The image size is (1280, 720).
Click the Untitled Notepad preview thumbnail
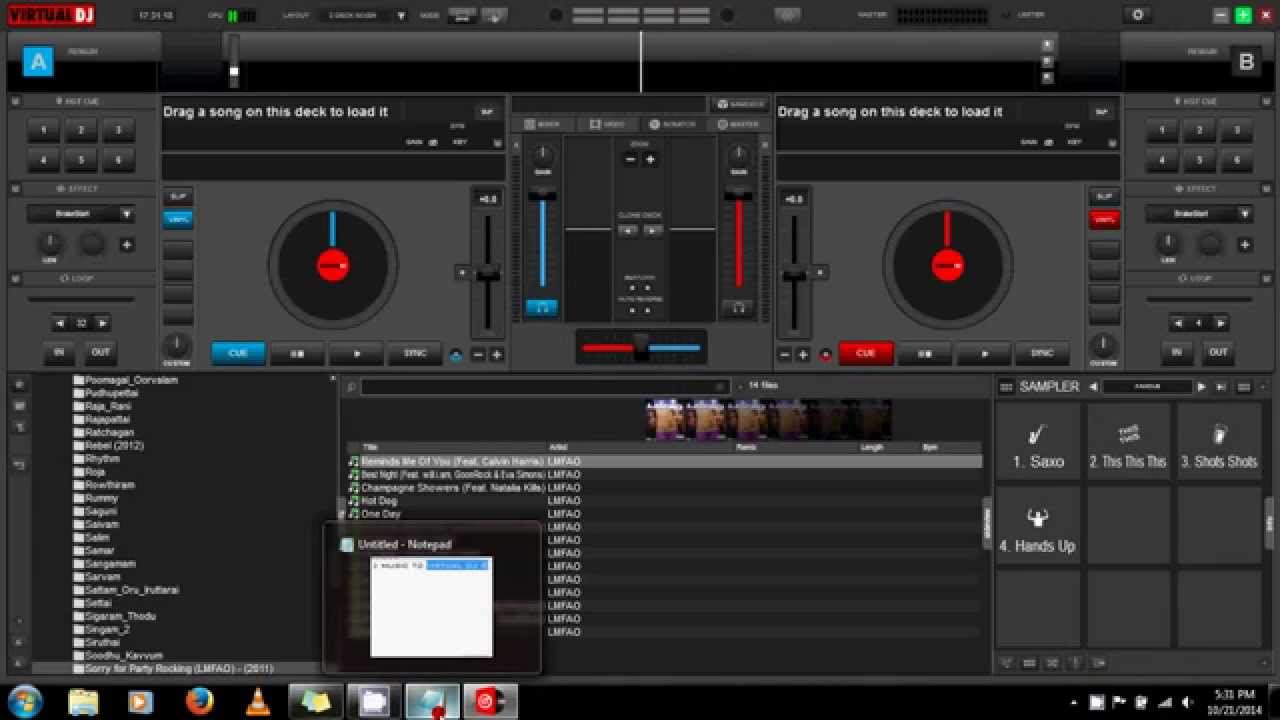click(x=431, y=607)
